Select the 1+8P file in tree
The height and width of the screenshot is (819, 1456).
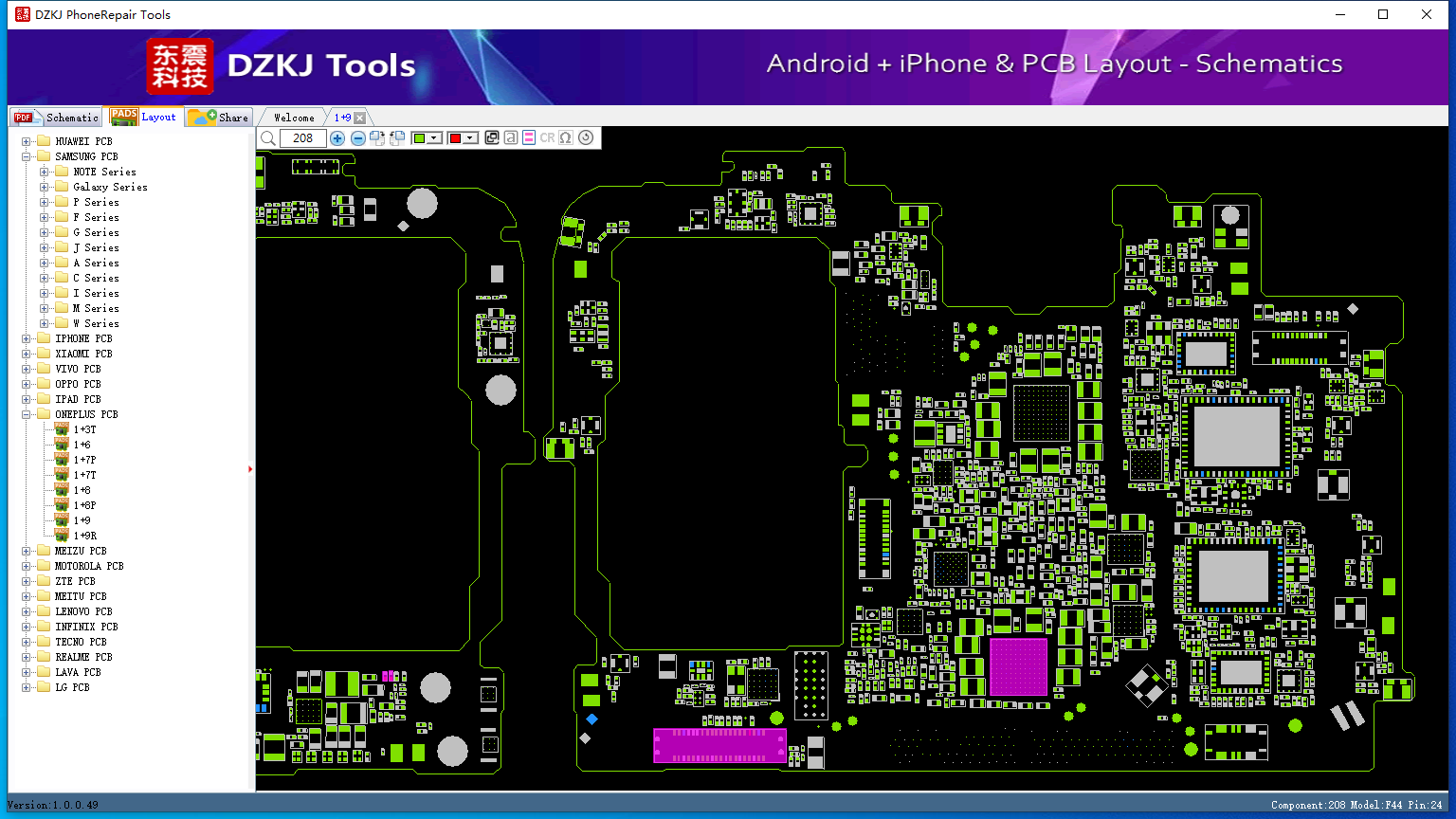pos(85,505)
